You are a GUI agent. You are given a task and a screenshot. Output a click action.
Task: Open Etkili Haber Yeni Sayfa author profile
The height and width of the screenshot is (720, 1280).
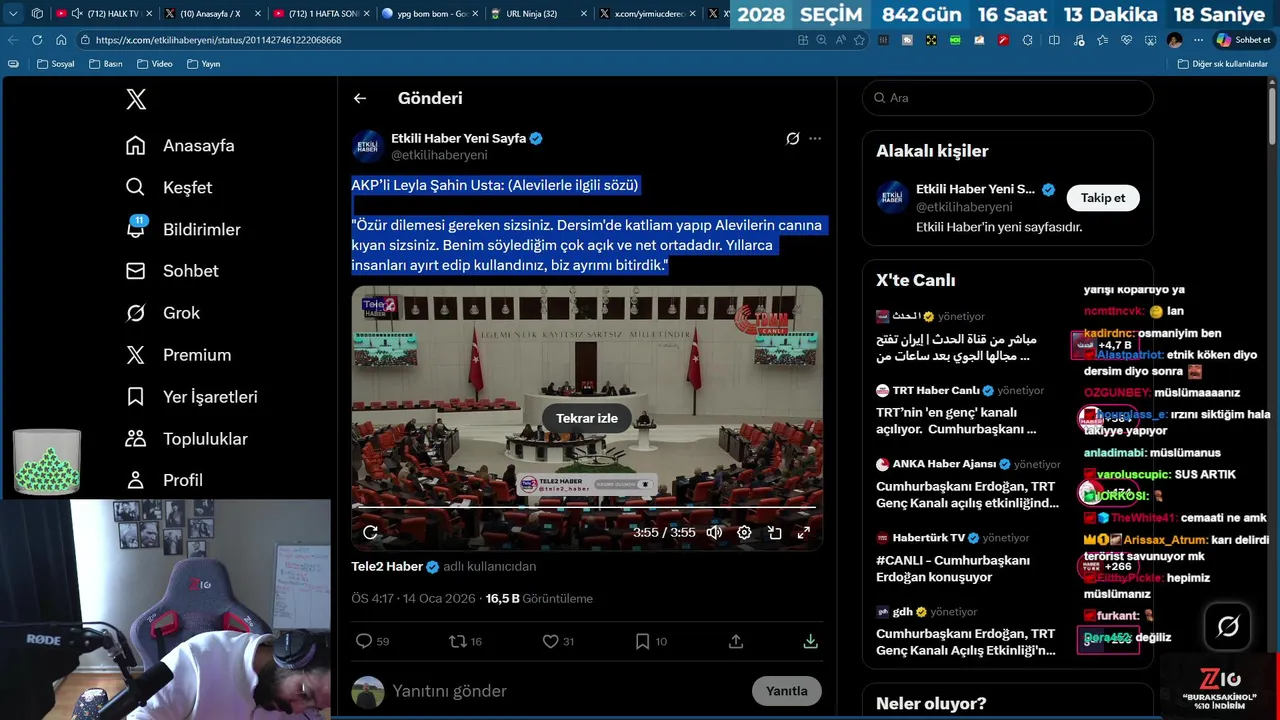pos(458,138)
